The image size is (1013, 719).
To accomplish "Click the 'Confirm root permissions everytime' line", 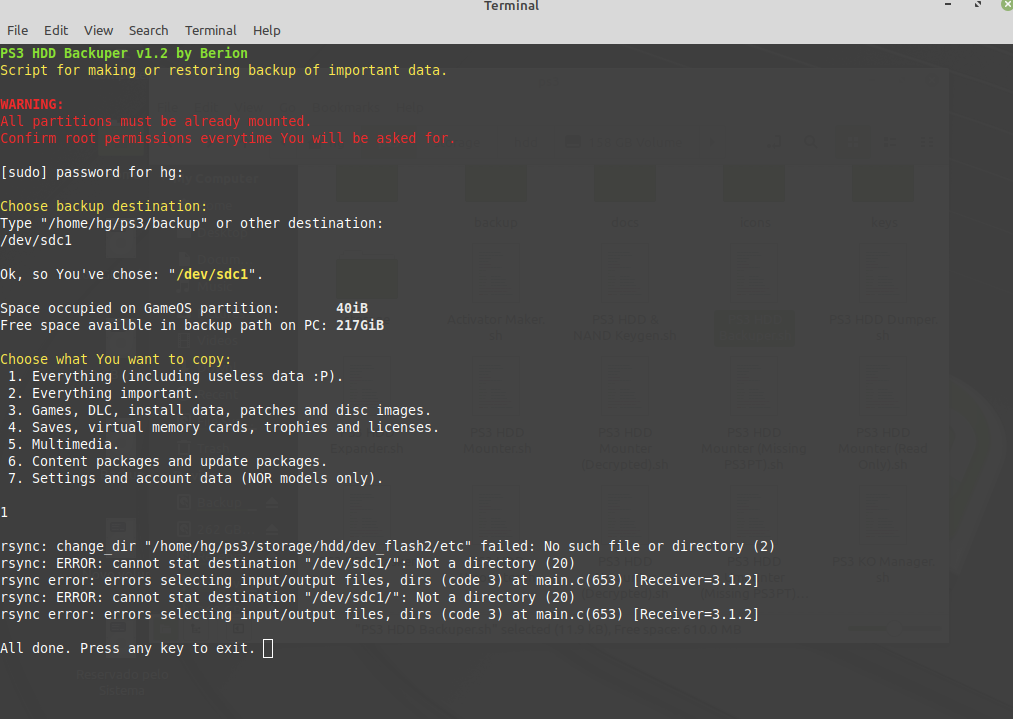I will coord(228,138).
